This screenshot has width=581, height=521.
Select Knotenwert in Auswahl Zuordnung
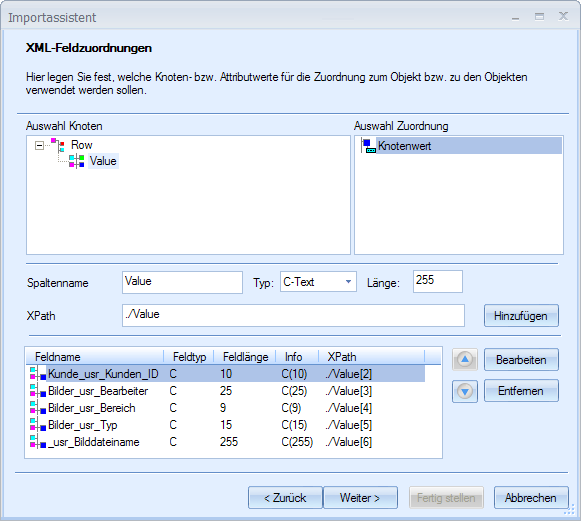tap(404, 146)
